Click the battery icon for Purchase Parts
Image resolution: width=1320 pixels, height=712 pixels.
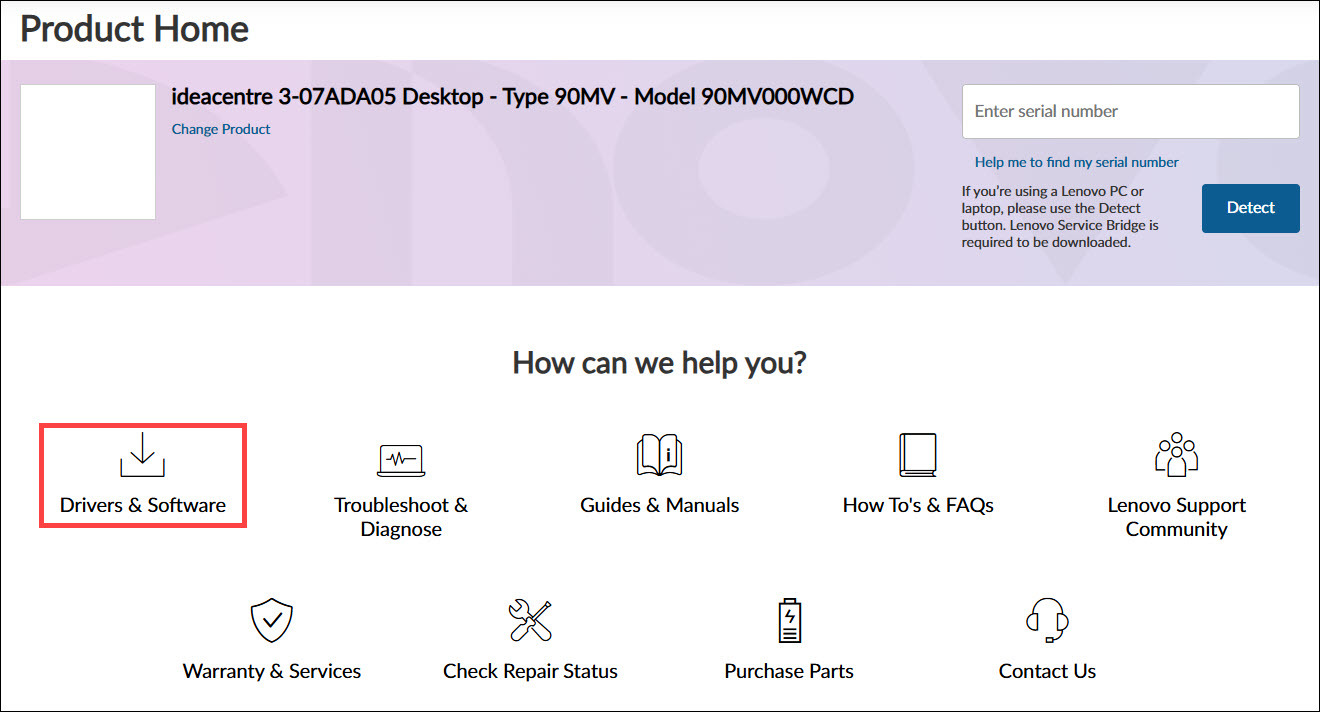click(789, 621)
